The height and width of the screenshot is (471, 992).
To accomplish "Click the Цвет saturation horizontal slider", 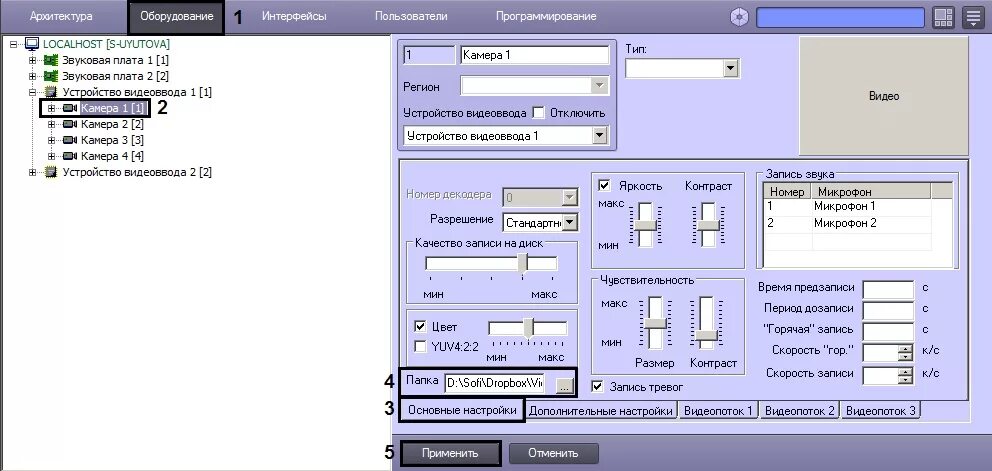I will (x=528, y=328).
